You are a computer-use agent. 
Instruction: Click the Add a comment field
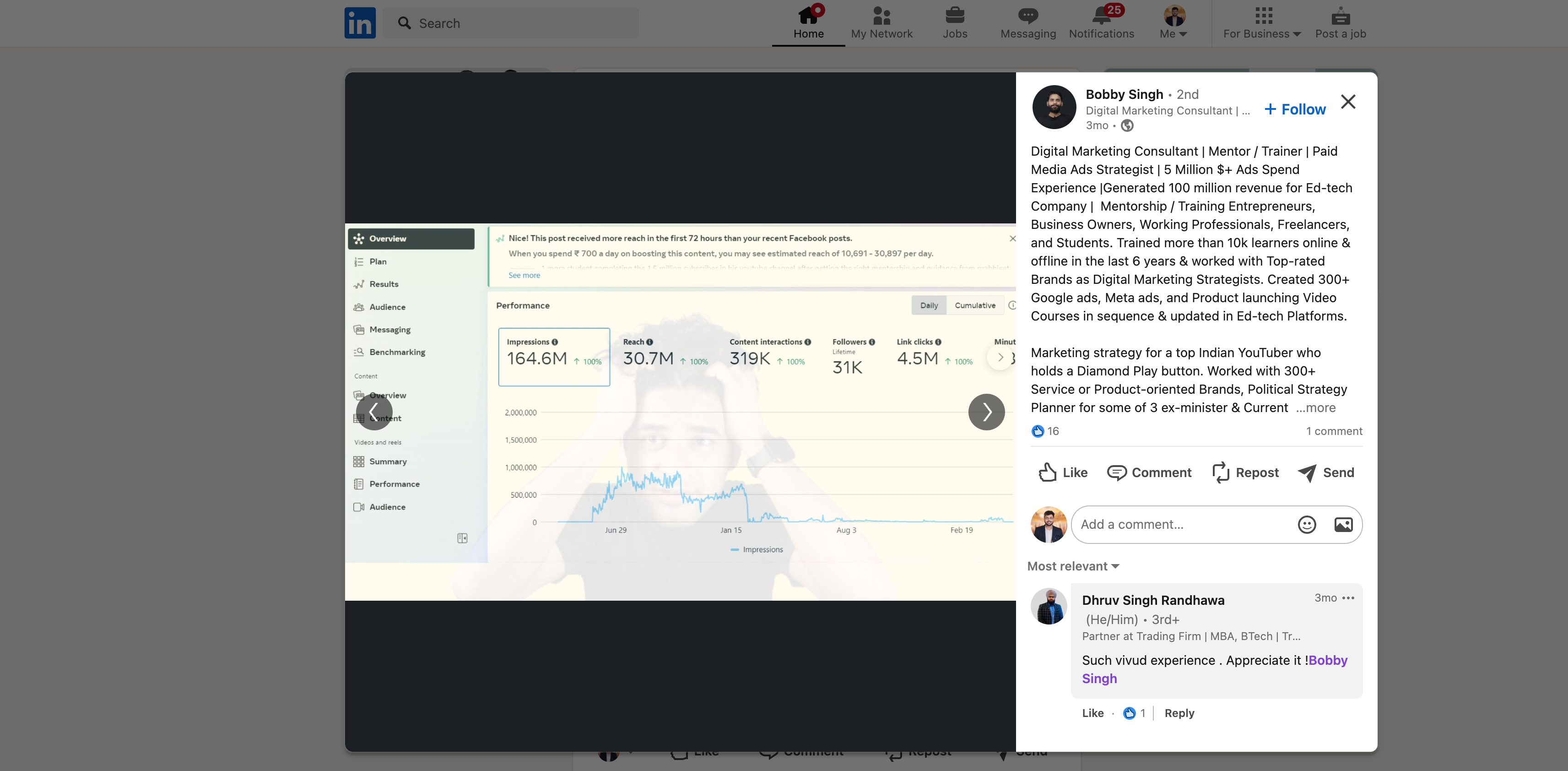pyautogui.click(x=1181, y=524)
